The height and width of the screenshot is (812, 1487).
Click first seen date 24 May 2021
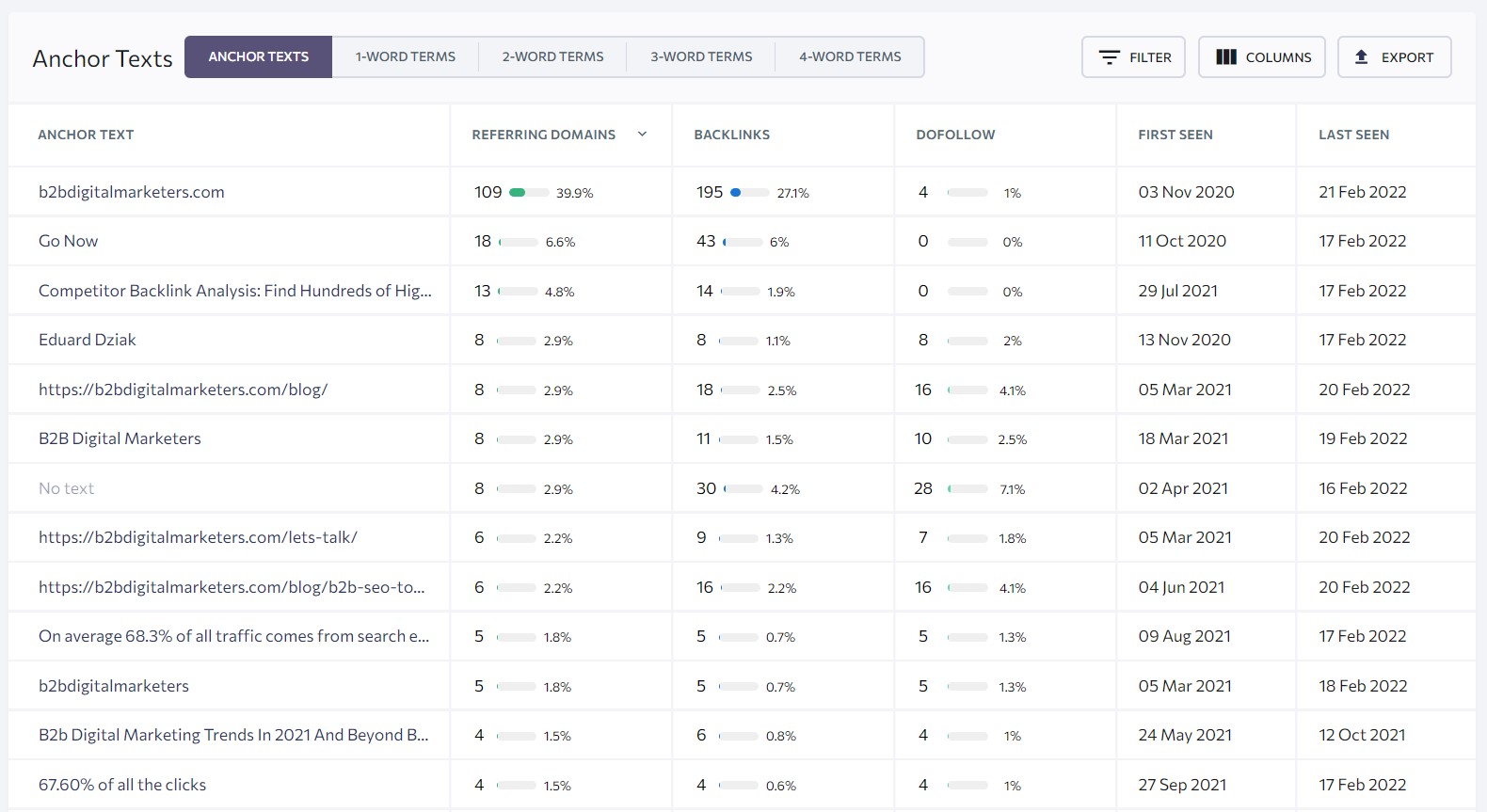[1185, 735]
